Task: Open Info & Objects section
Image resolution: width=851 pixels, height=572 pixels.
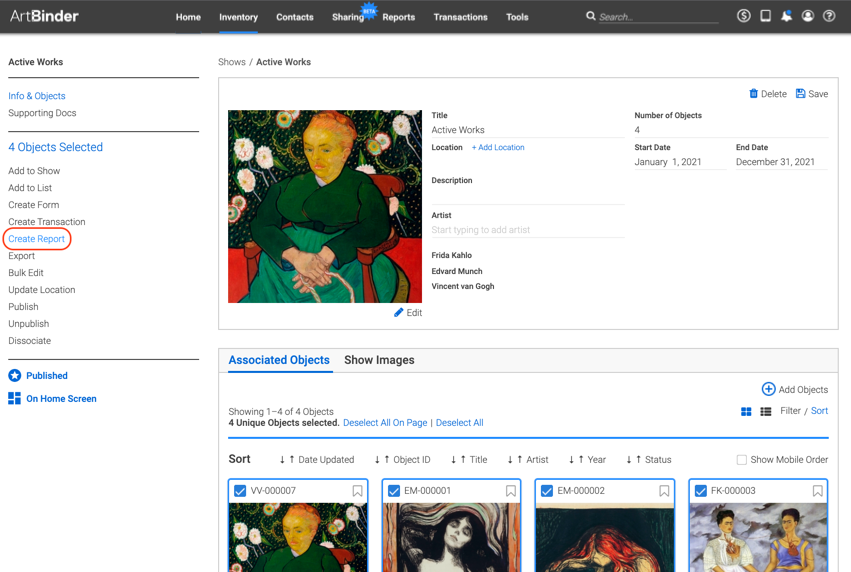Action: pyautogui.click(x=37, y=96)
